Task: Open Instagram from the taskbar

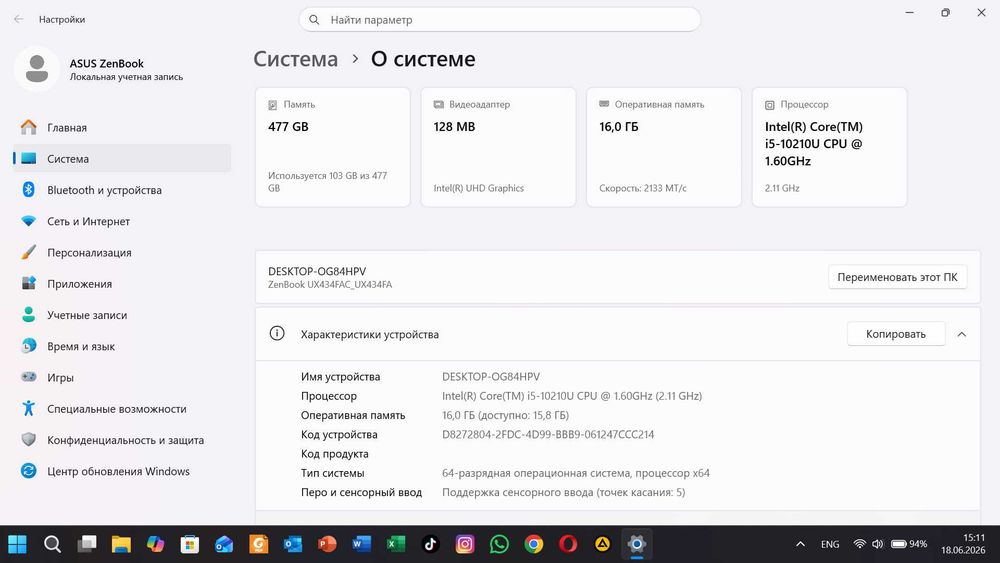Action: (x=465, y=544)
